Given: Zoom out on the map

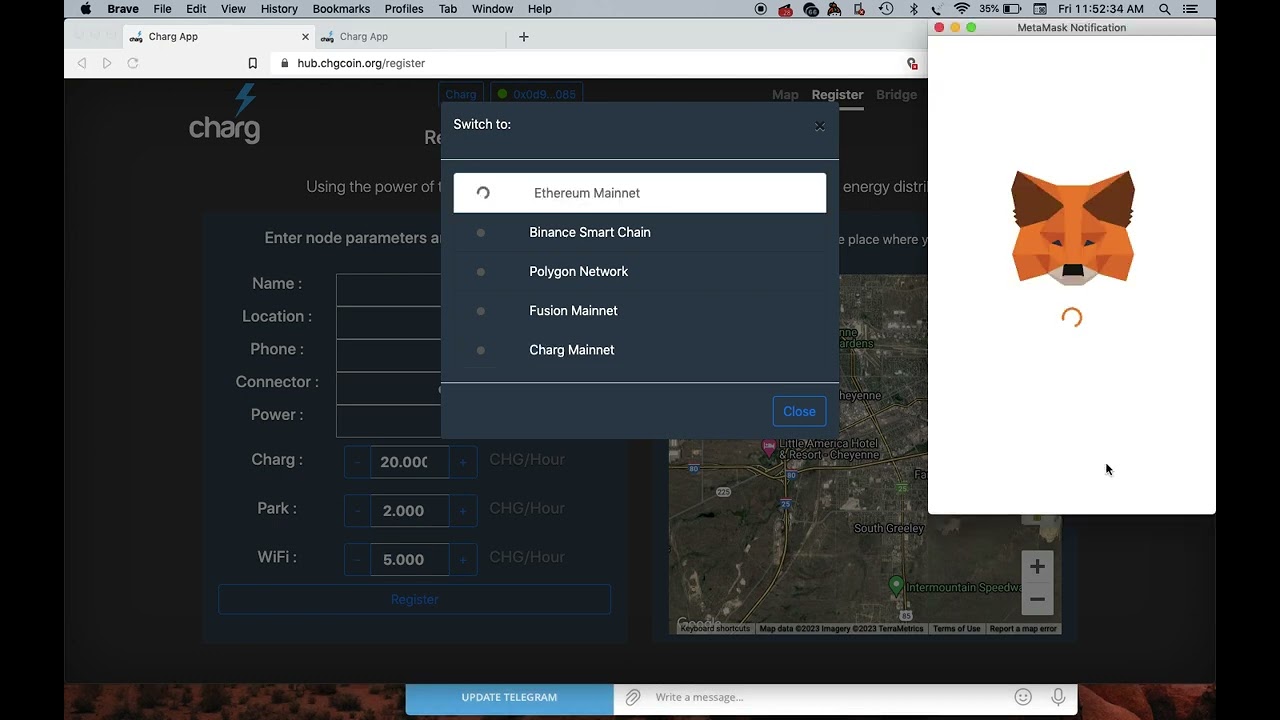Looking at the screenshot, I should tap(1037, 599).
